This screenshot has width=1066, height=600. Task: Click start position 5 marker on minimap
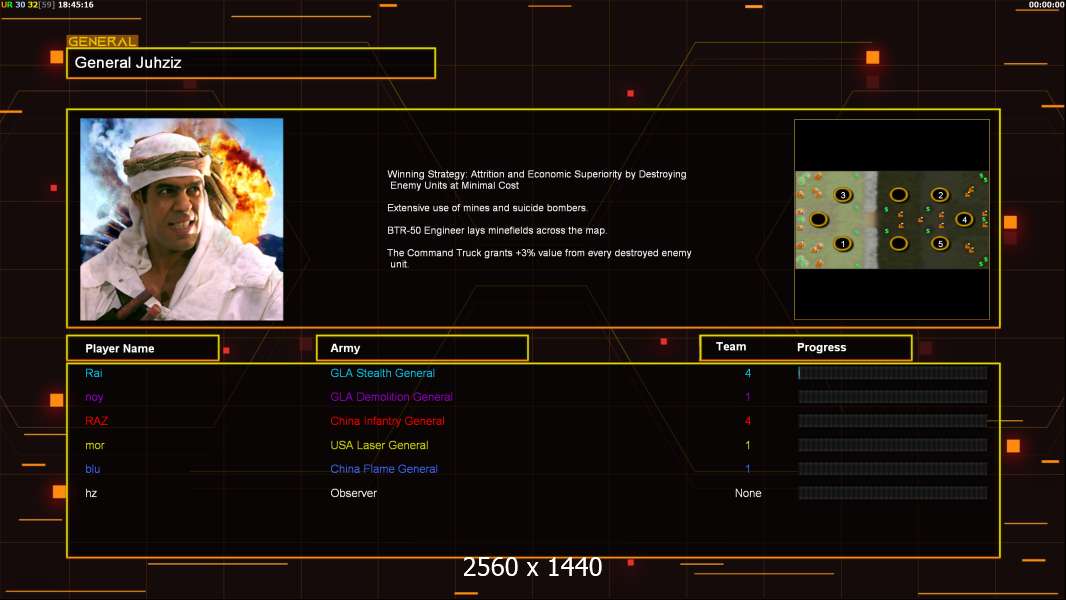pyautogui.click(x=939, y=243)
